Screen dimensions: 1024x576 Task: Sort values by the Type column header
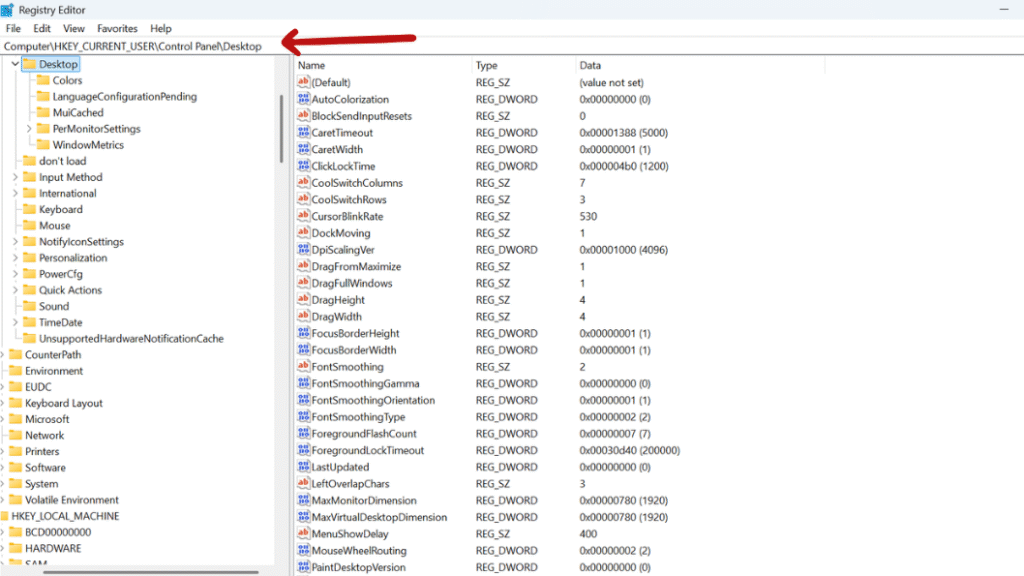(524, 65)
